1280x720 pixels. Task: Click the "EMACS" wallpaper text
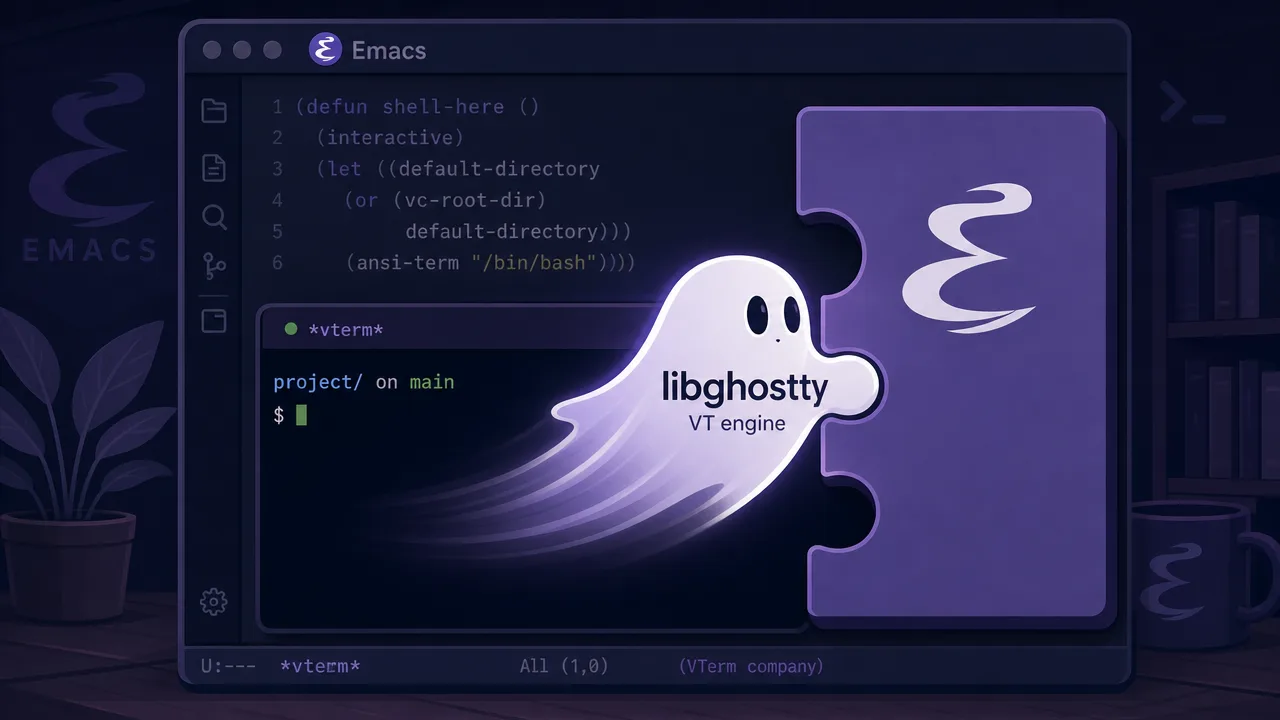[90, 248]
